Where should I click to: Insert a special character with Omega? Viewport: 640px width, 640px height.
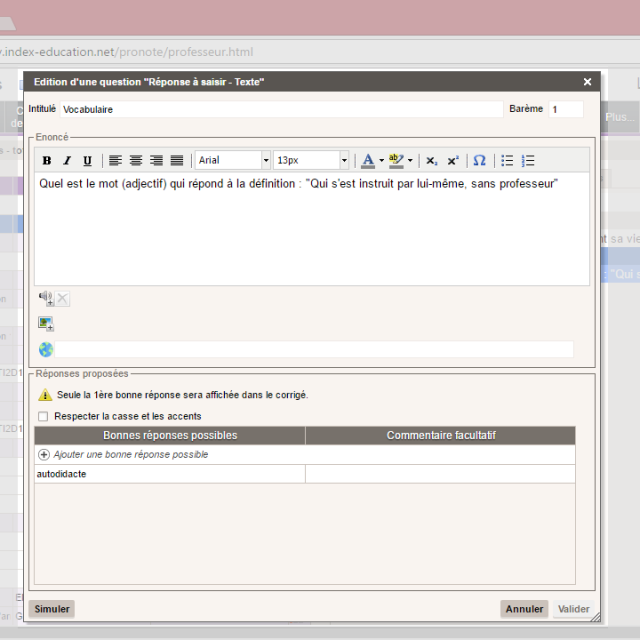coord(479,161)
